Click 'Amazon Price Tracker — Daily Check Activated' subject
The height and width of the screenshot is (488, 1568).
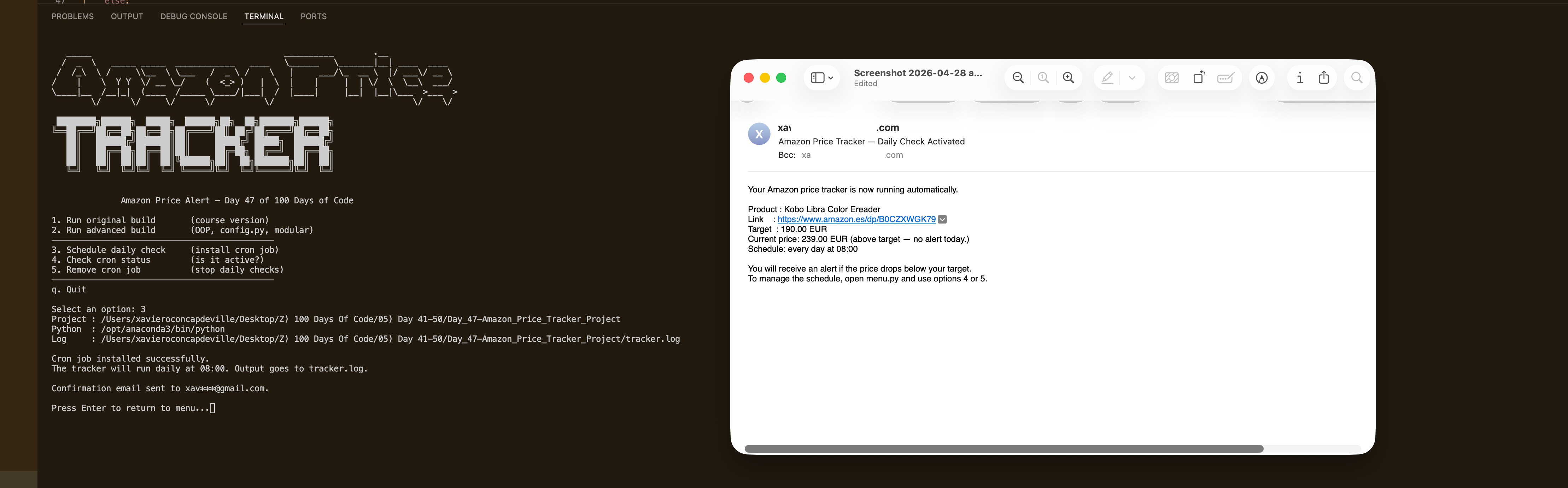pos(871,142)
